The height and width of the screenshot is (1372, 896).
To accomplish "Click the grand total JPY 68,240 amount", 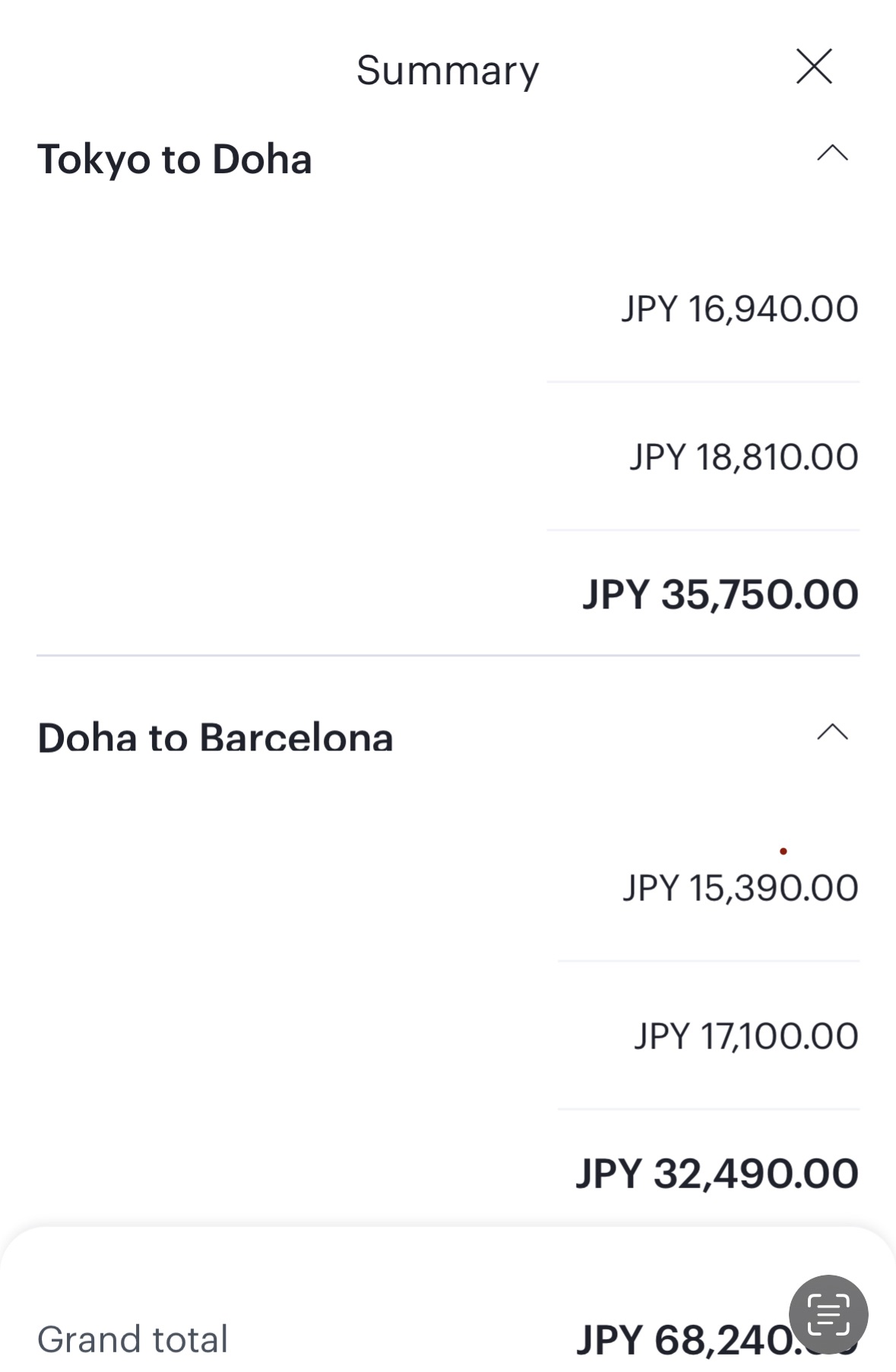I will pos(684,1339).
